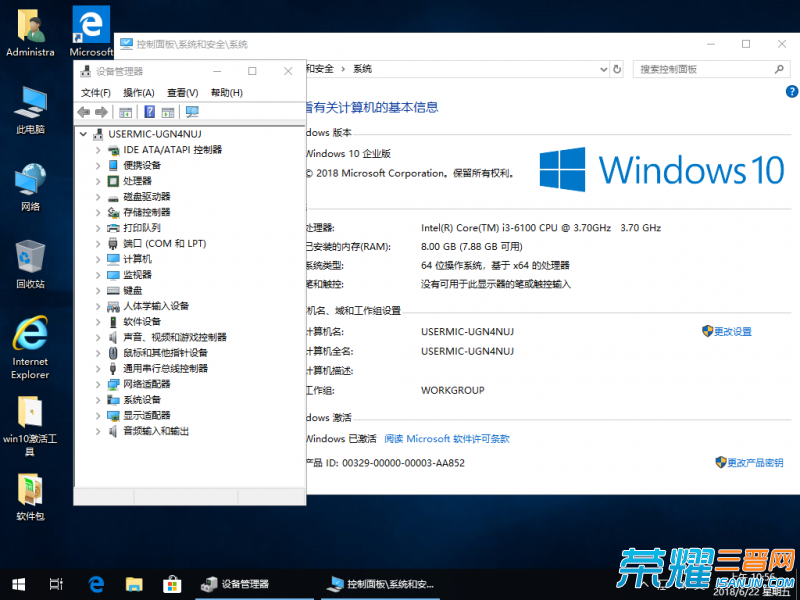Collapse the USERMIC-UGN4NUJ root node

83,134
